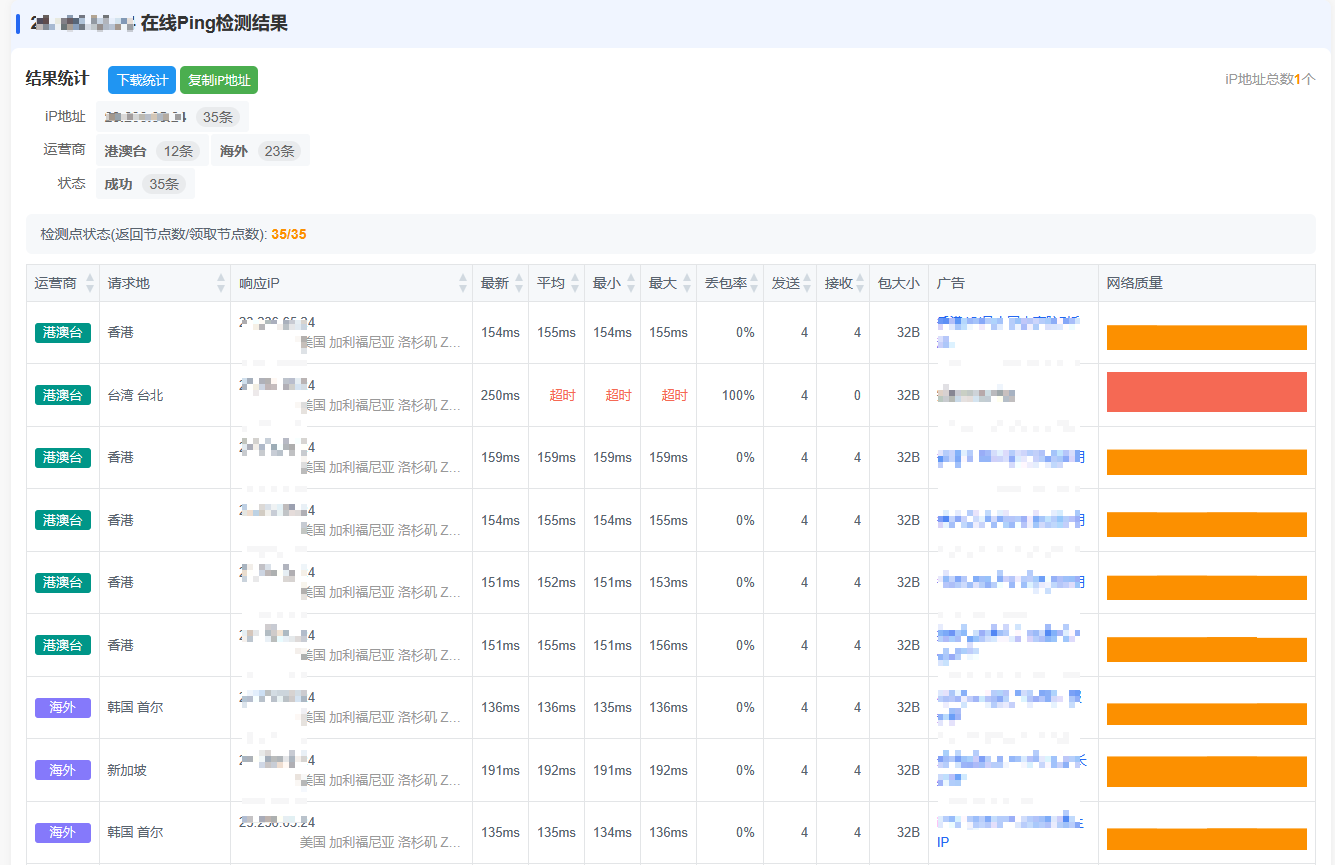Screen dimensions: 1335x865
Task: Click 结果统计 section heading
Action: [57, 78]
